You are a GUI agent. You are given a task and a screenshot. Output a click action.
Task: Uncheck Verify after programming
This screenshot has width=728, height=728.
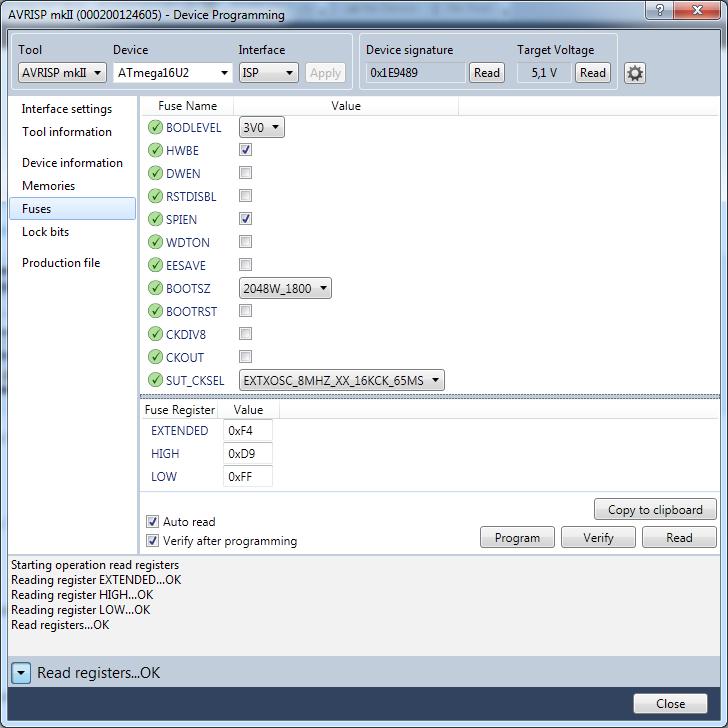click(152, 540)
